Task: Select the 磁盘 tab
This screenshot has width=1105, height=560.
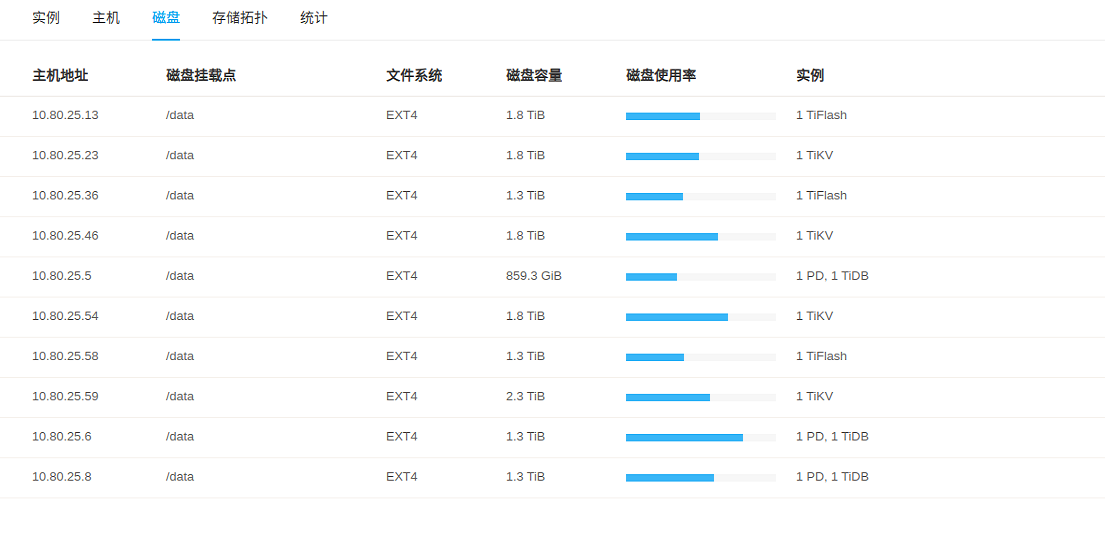Action: coord(166,18)
